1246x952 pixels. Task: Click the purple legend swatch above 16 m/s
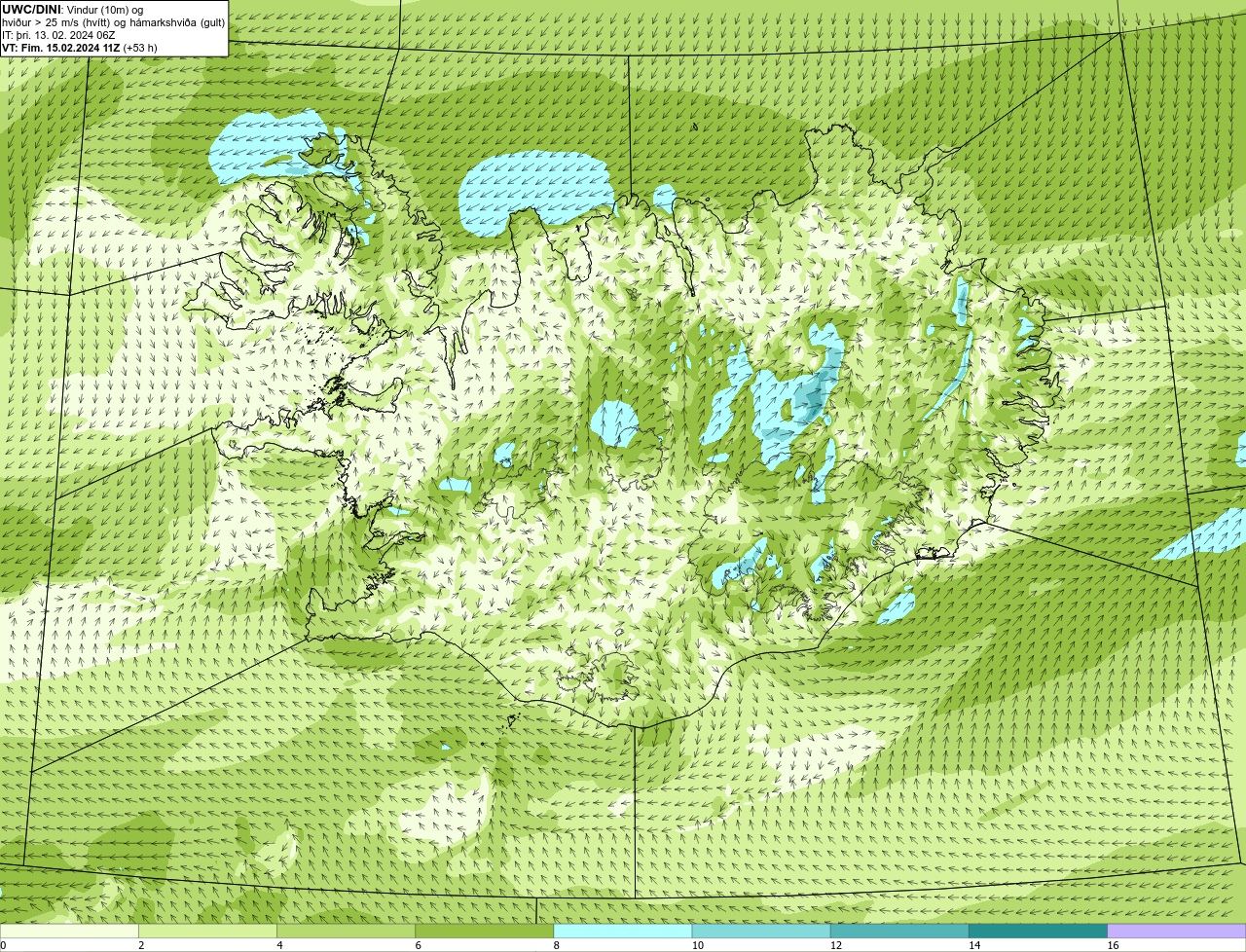(1177, 932)
